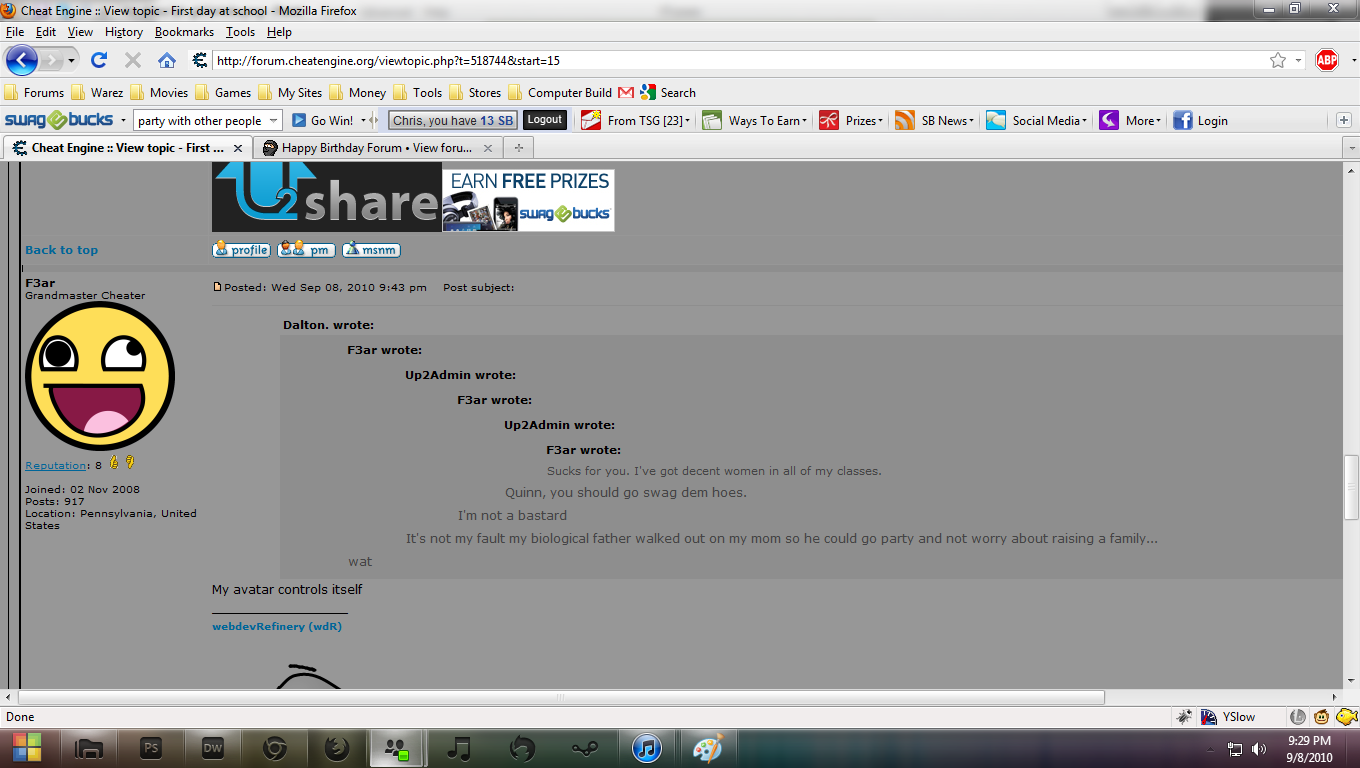
Task: Open the Search bookmark
Action: tap(668, 92)
